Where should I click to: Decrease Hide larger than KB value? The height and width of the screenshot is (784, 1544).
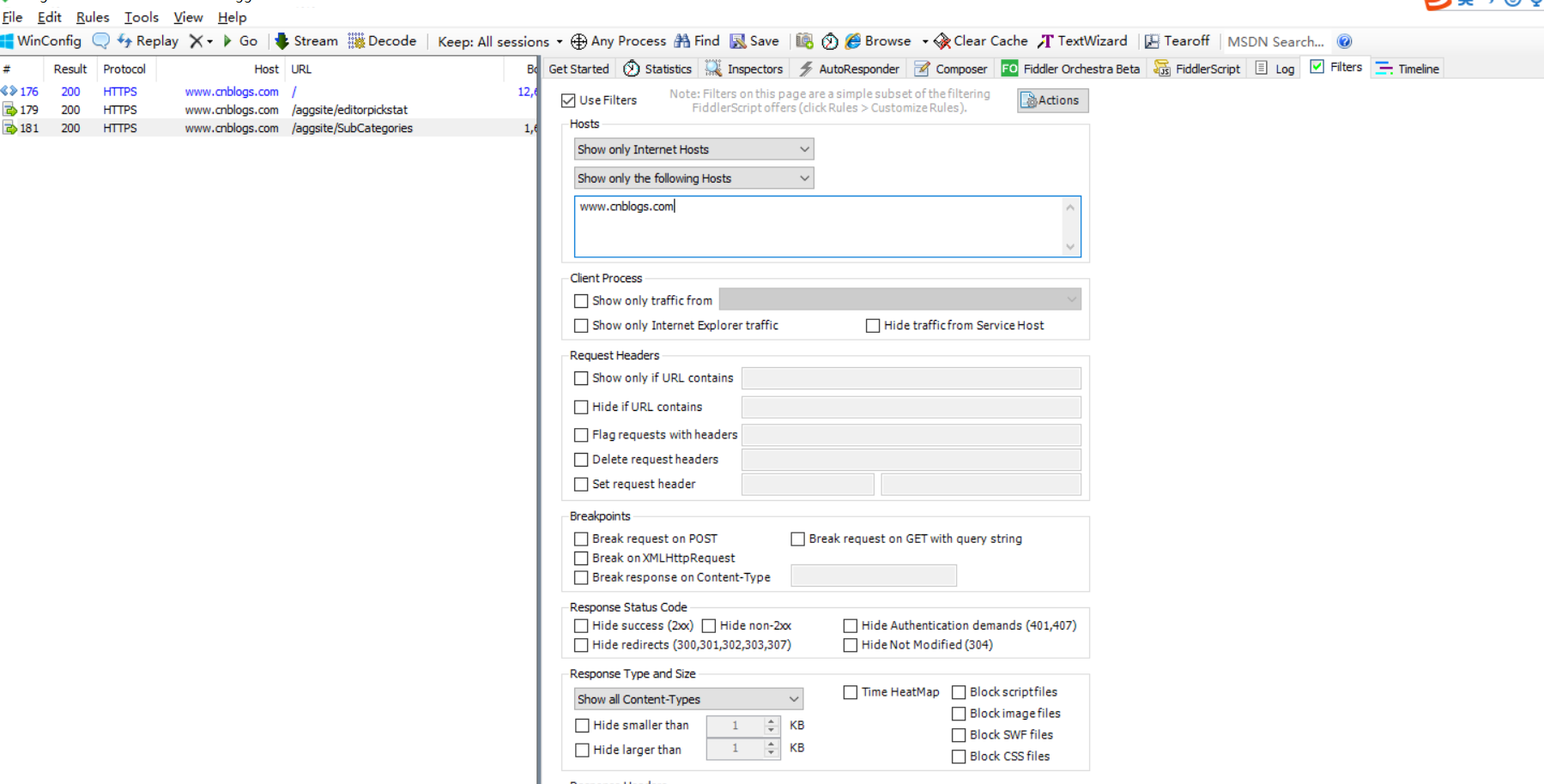771,754
